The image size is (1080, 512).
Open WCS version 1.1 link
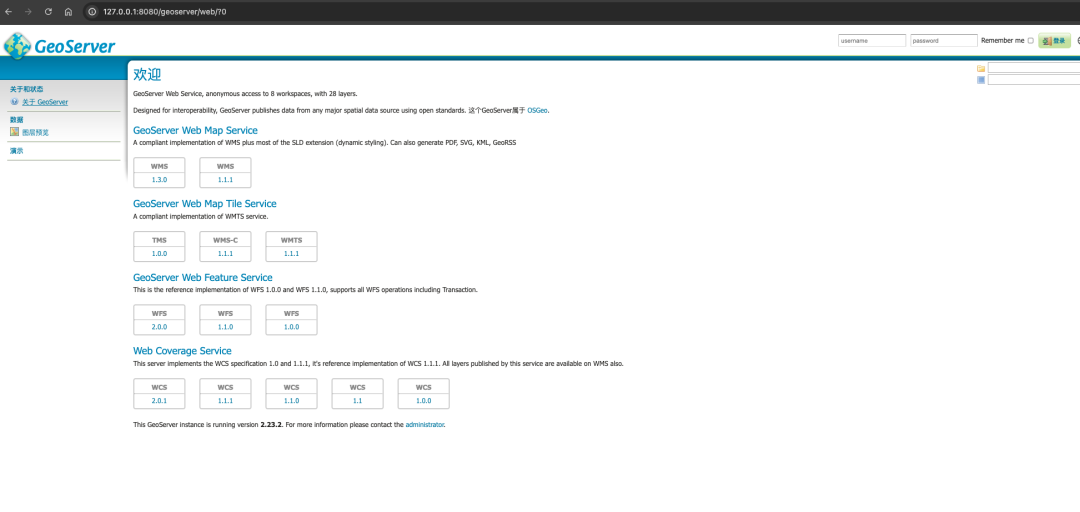coord(357,400)
